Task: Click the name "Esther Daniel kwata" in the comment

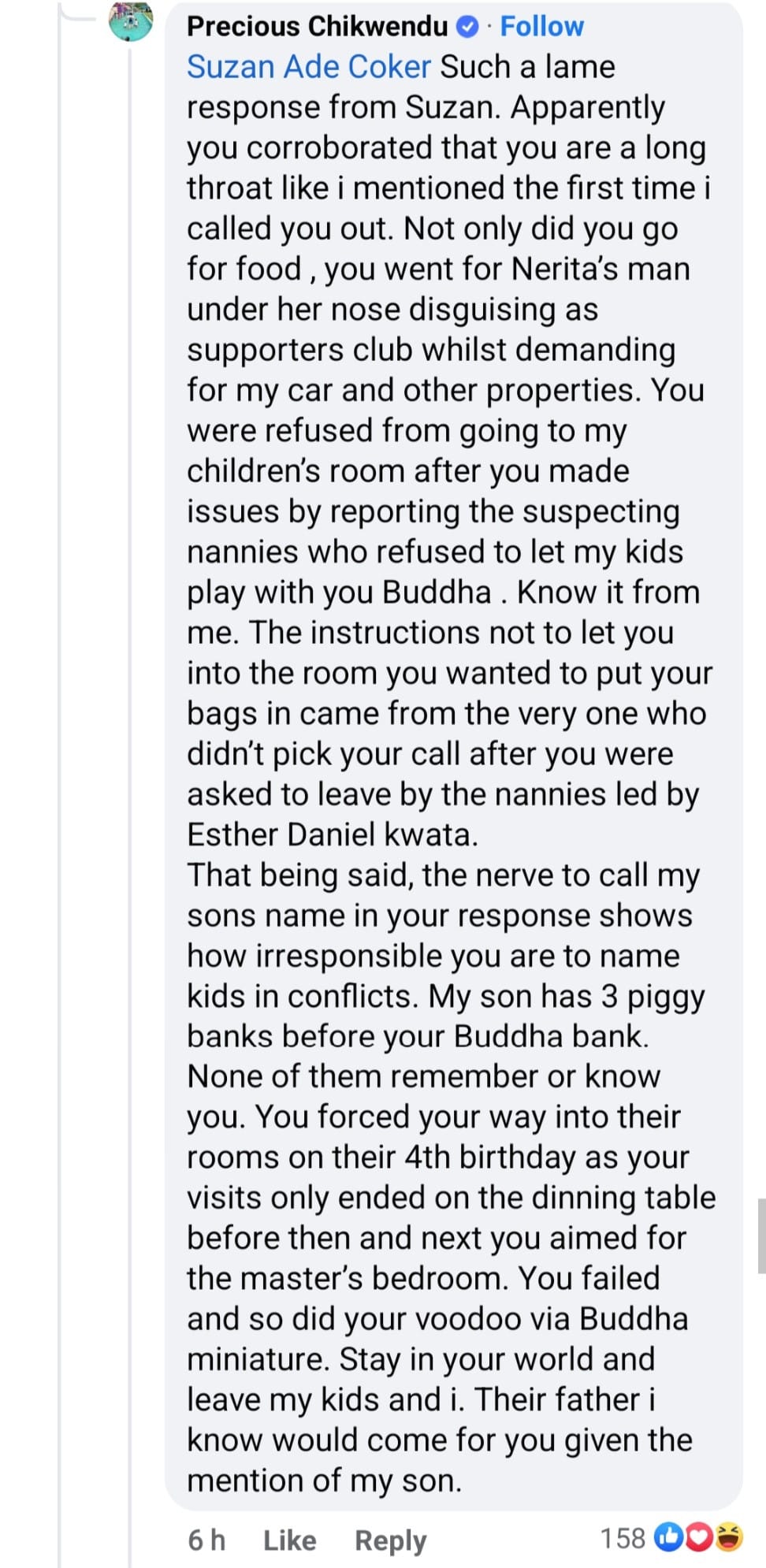Action: [332, 834]
